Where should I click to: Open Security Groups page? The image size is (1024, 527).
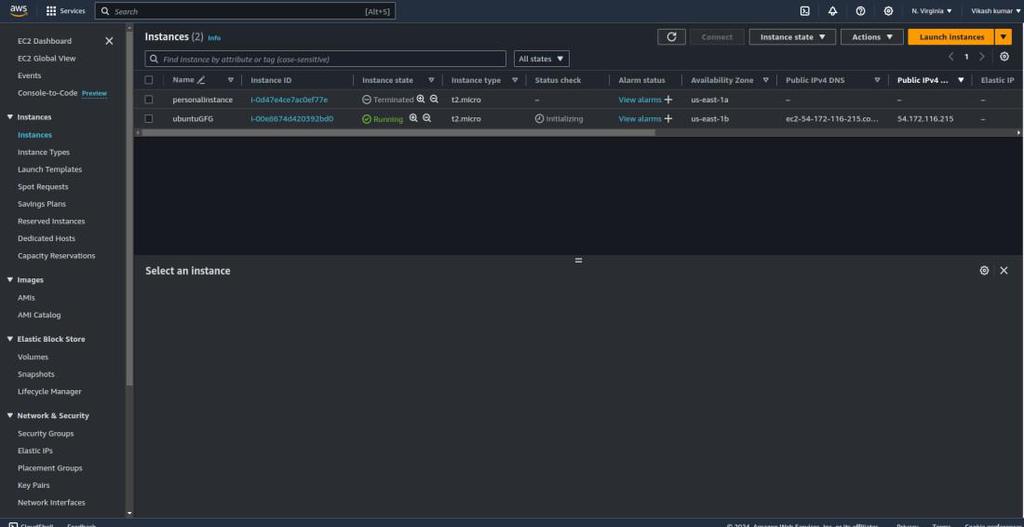(x=46, y=434)
